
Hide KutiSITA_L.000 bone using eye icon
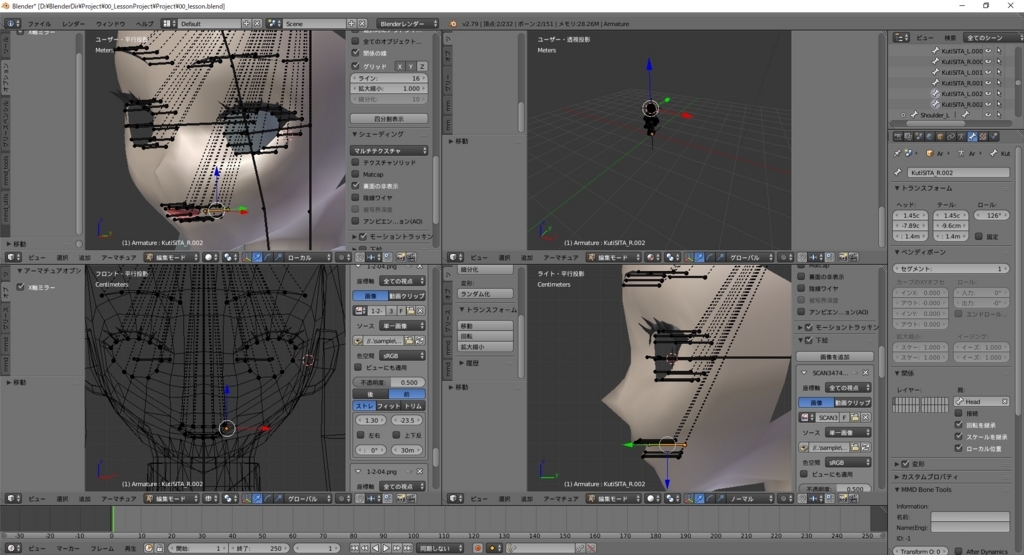(988, 51)
